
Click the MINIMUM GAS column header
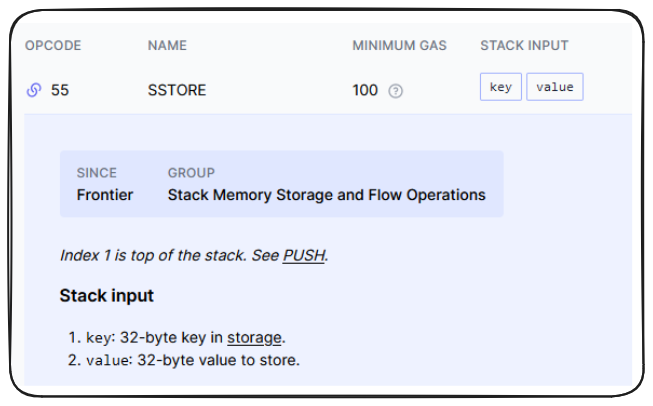(x=399, y=46)
